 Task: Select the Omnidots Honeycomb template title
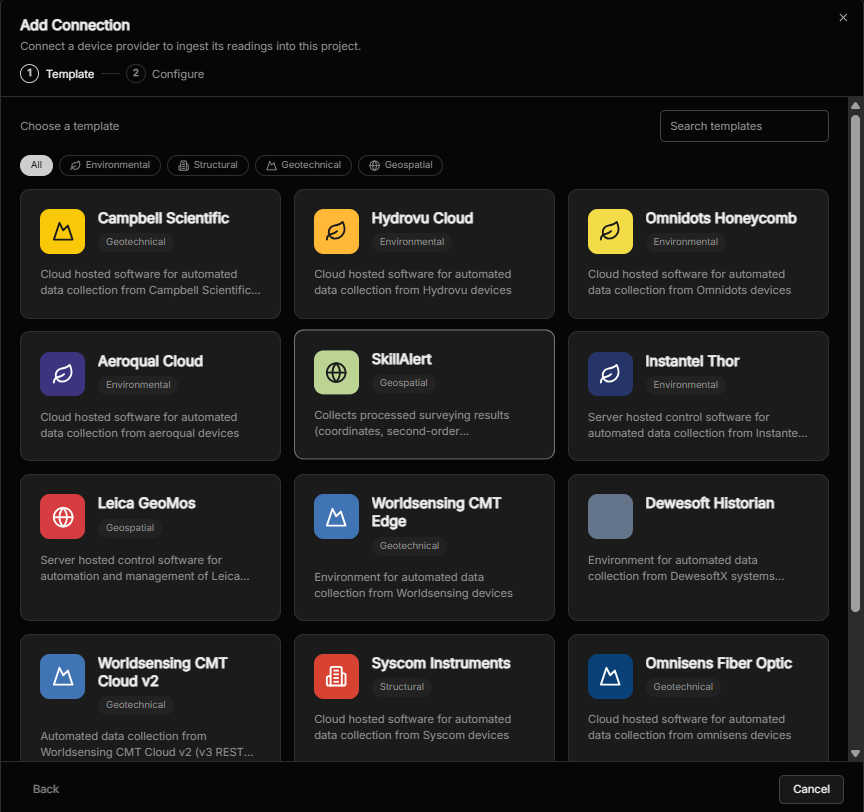pos(721,218)
